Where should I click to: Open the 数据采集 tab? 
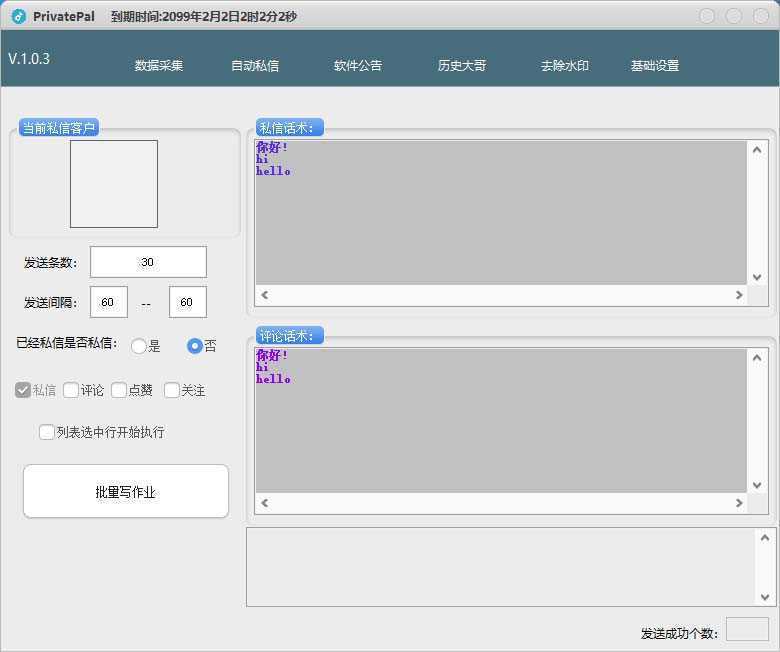coord(159,65)
